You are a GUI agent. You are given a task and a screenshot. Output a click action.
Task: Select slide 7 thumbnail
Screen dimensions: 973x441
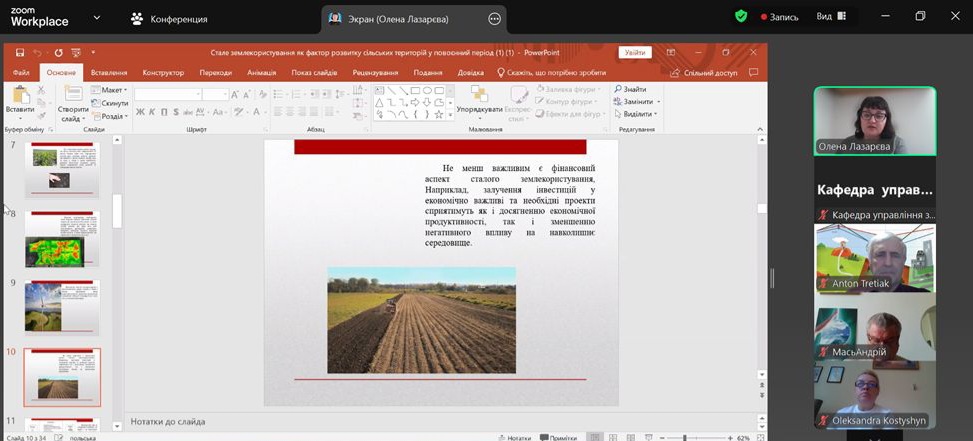(62, 170)
